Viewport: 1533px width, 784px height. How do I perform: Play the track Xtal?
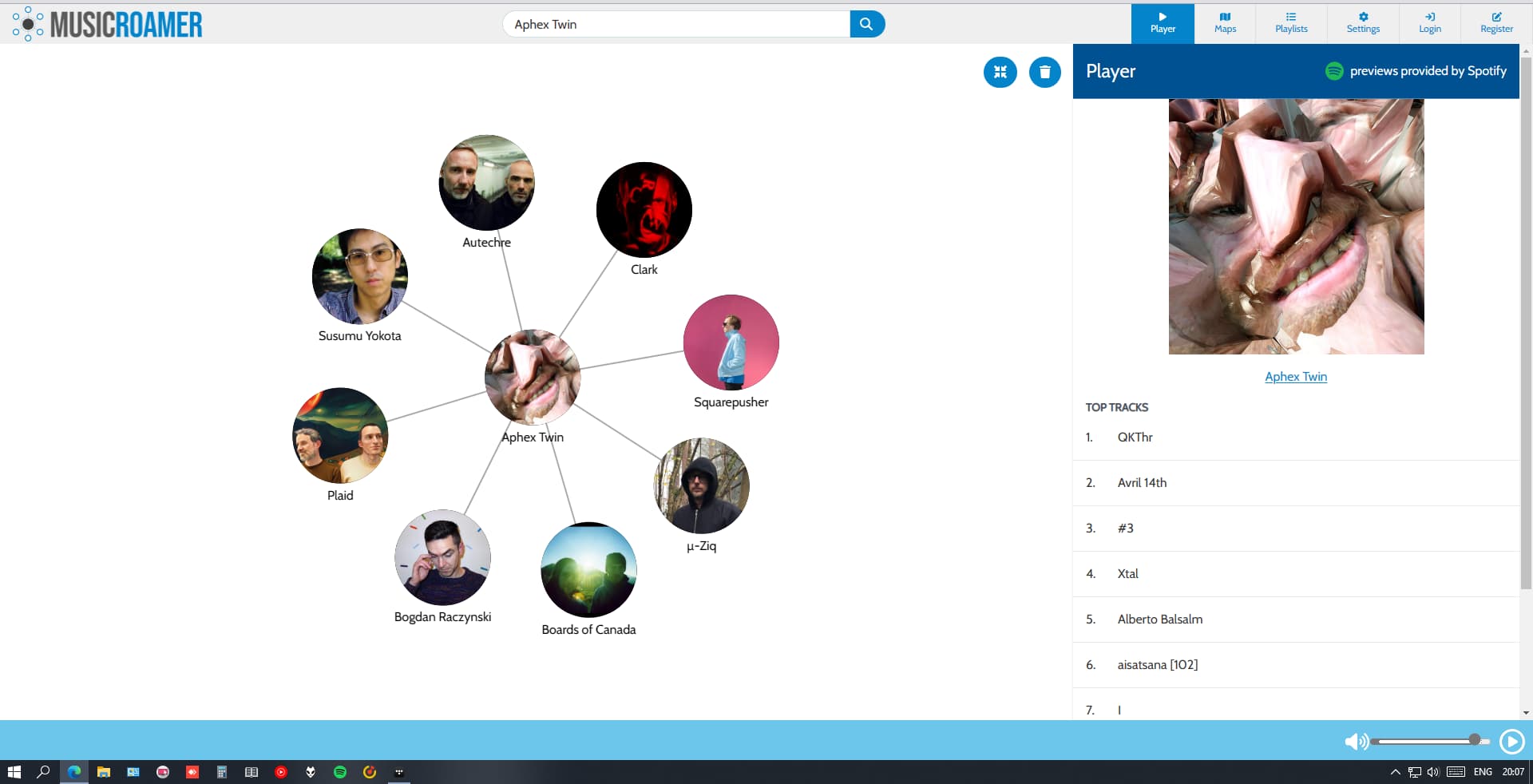1296,574
